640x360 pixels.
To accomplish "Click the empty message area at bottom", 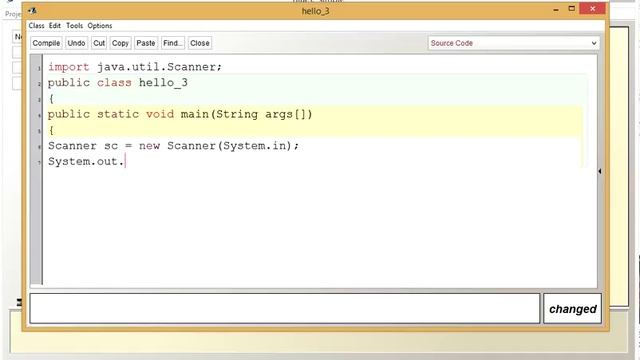I will tap(284, 308).
